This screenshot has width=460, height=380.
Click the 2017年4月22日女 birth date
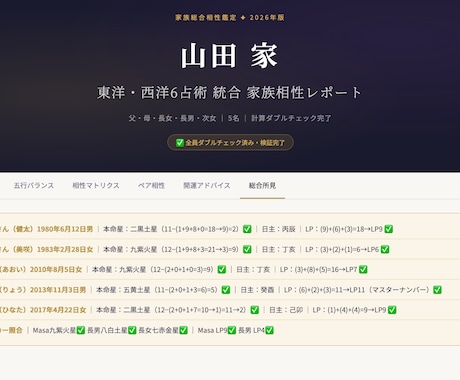pos(58,310)
